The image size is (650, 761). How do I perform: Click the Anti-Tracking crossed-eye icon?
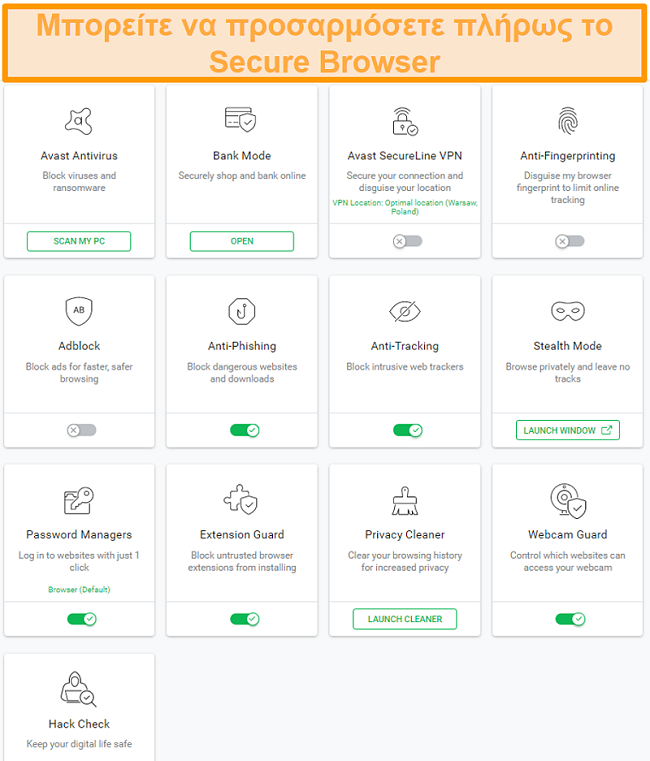coord(405,311)
